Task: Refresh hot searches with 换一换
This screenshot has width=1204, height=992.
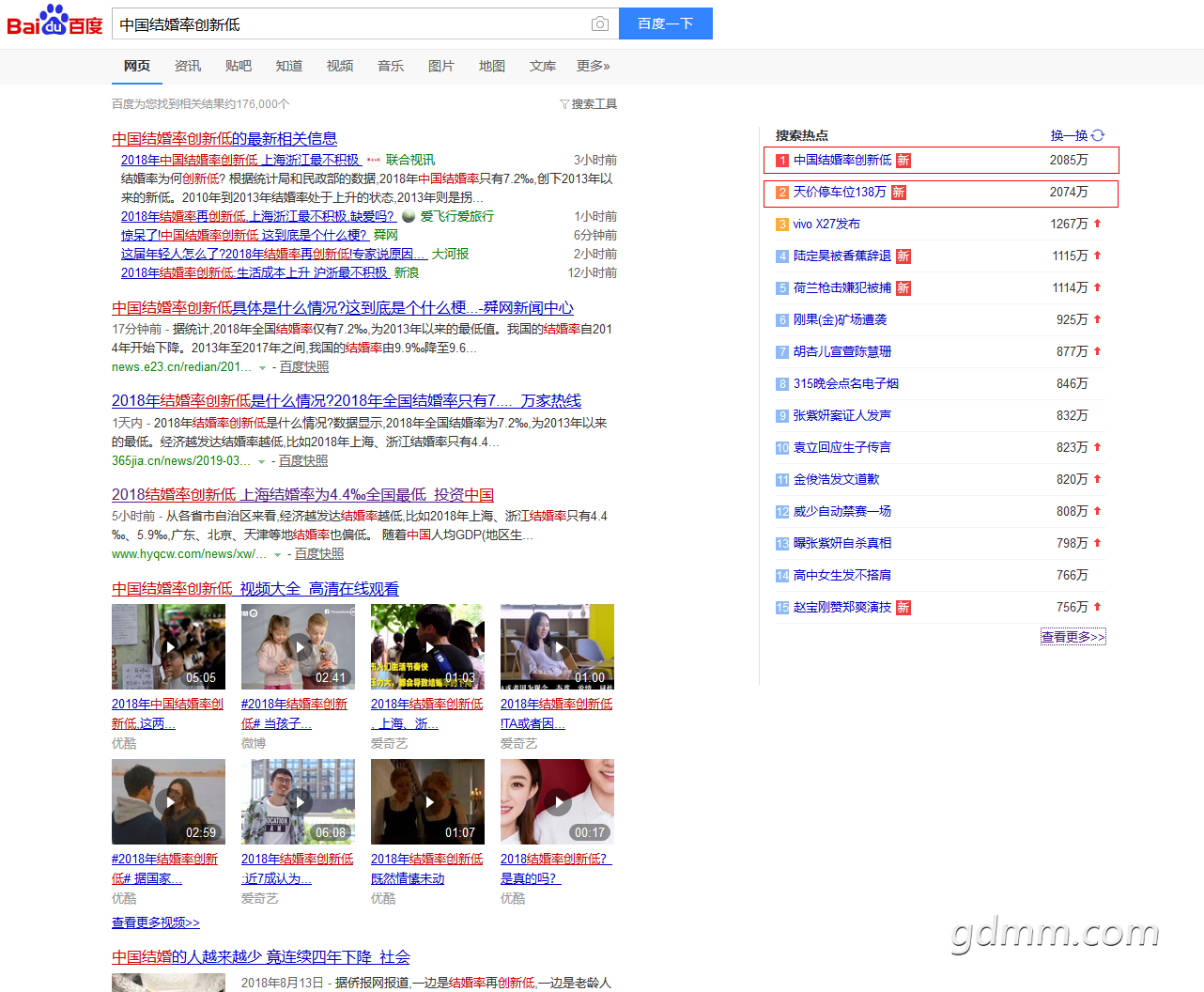Action: (1077, 135)
